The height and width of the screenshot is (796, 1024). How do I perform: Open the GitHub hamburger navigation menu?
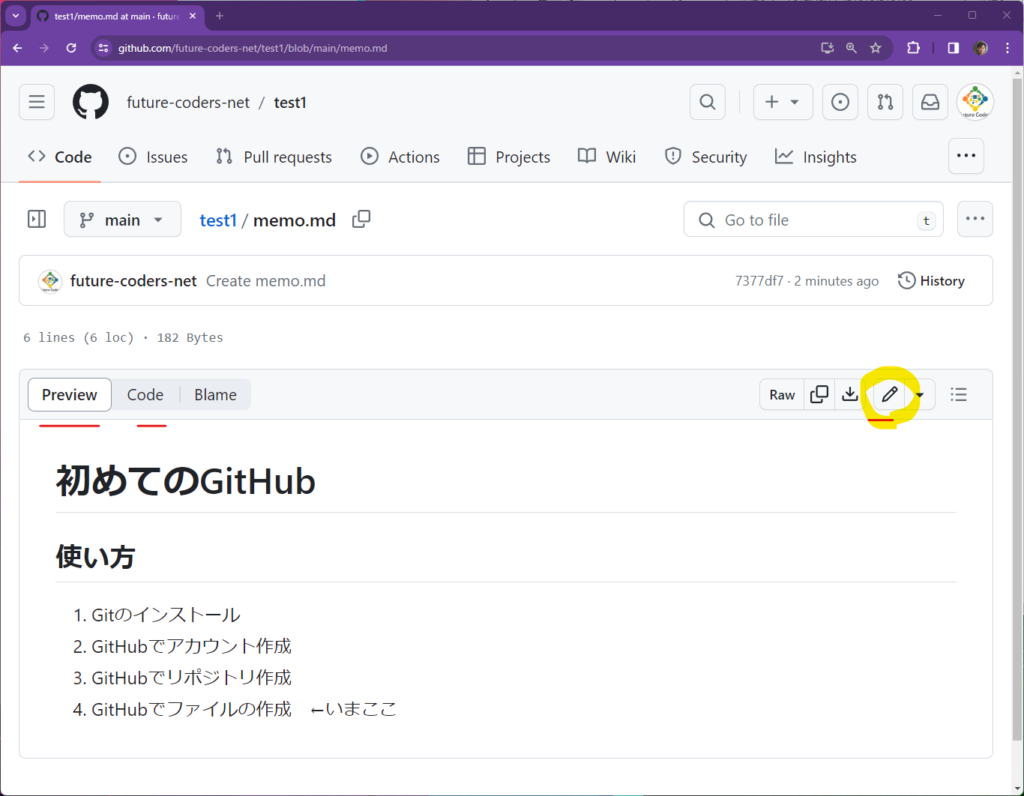pyautogui.click(x=37, y=102)
